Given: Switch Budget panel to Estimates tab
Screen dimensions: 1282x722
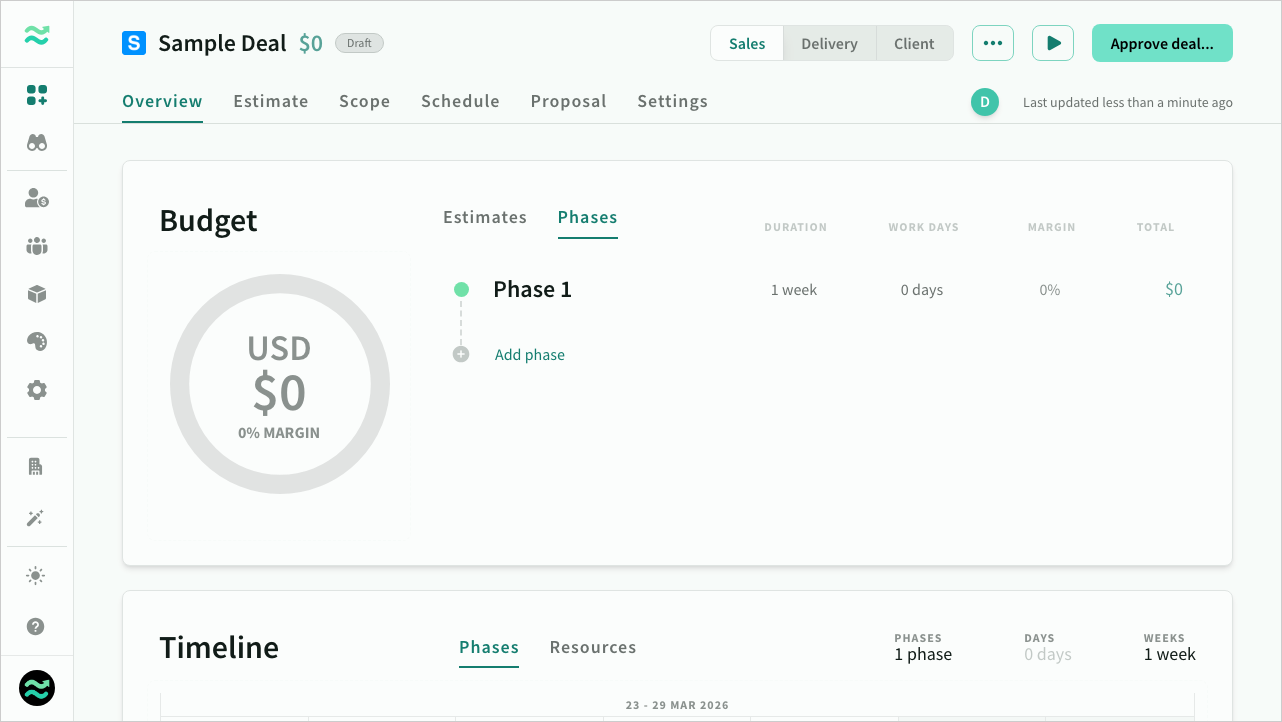Looking at the screenshot, I should click(485, 217).
